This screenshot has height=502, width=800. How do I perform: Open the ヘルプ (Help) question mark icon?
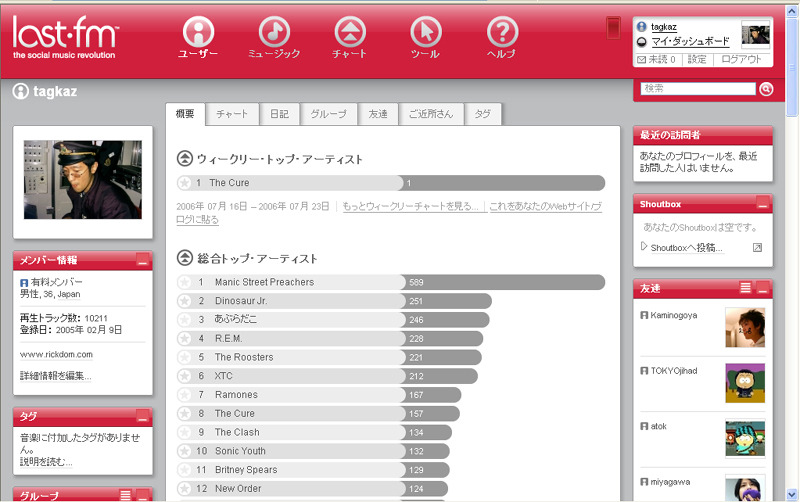click(x=502, y=32)
